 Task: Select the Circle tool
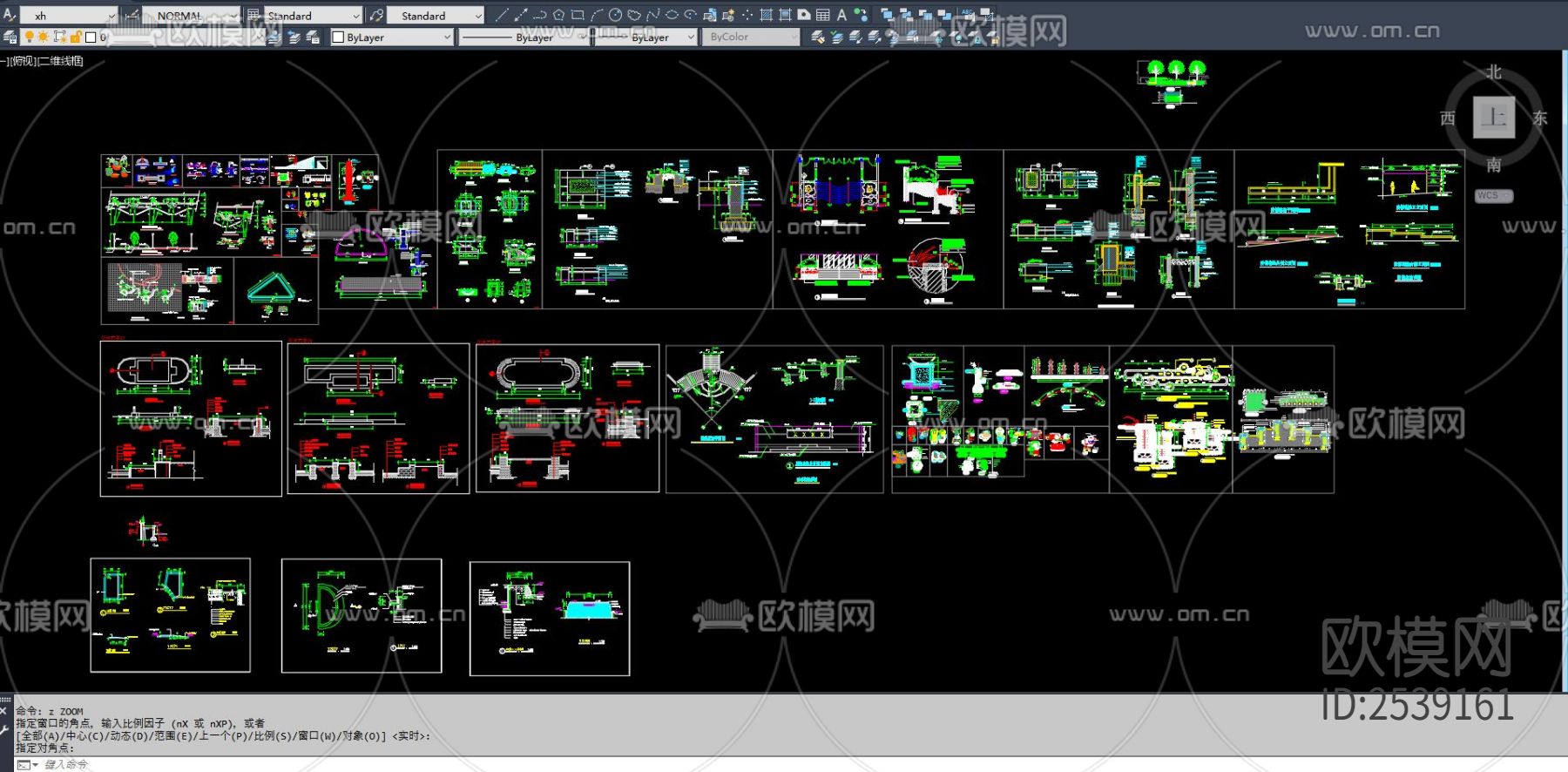point(615,15)
